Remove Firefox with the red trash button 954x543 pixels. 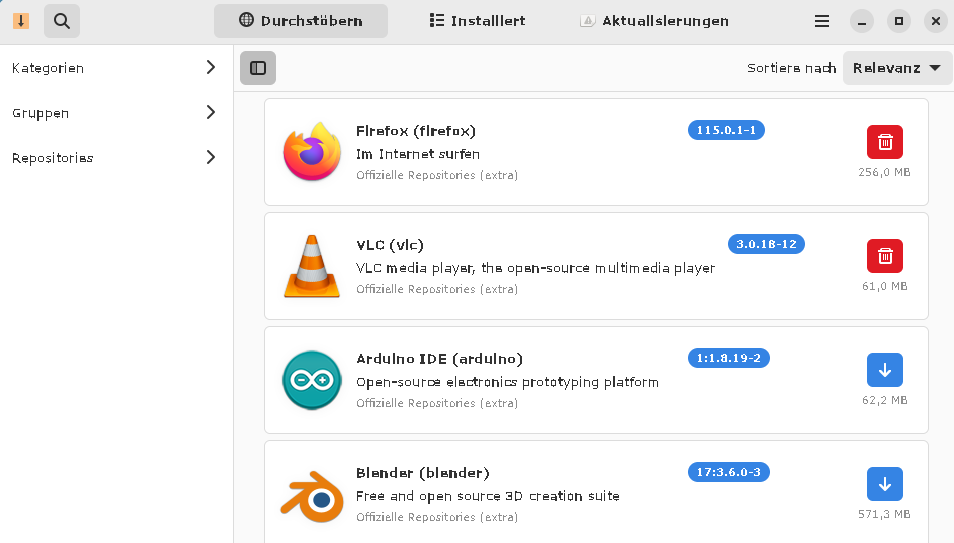coord(884,142)
